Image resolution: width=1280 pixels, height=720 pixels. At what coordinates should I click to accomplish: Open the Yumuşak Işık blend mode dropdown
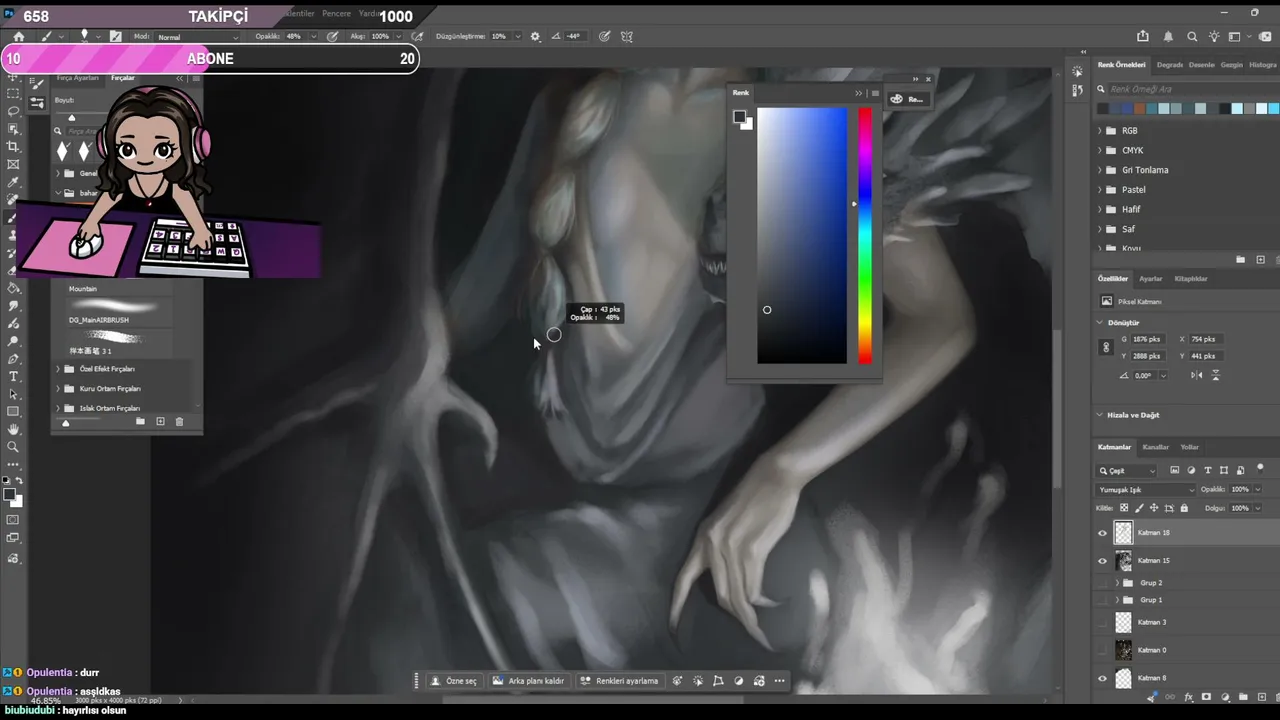point(1146,490)
